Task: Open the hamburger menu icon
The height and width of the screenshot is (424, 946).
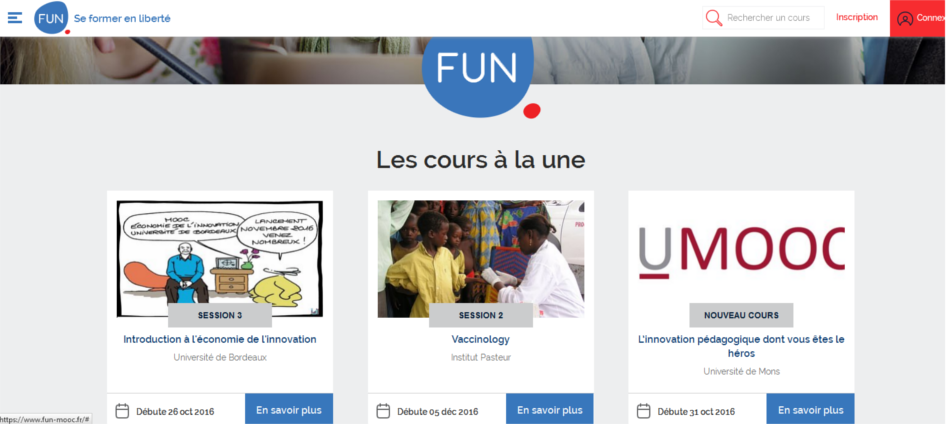Action: click(14, 17)
